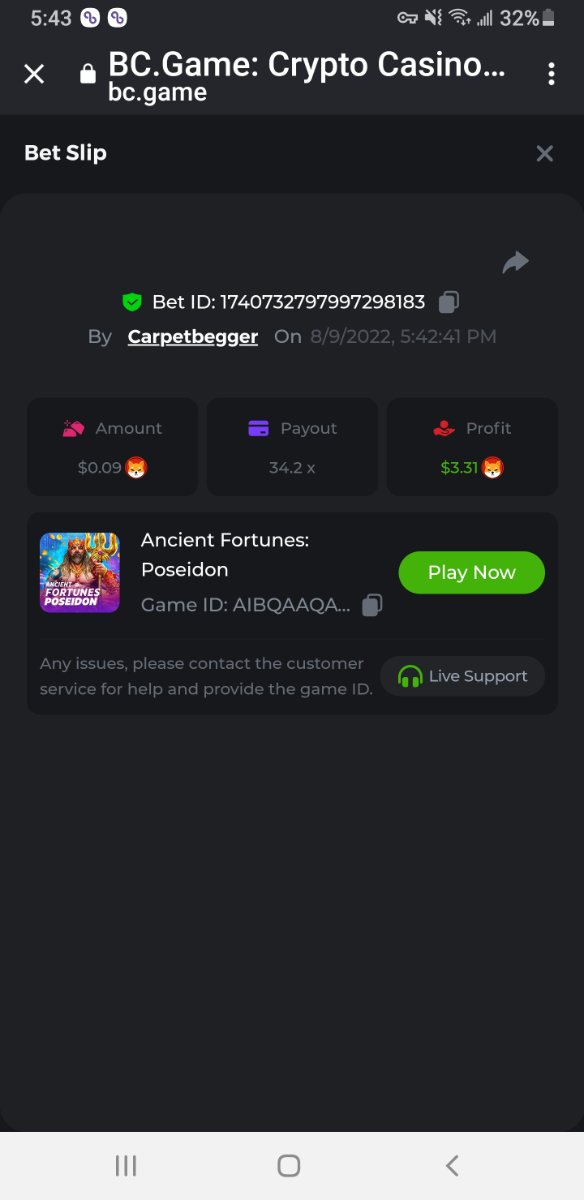
Task: Tap the Android recent apps button
Action: coord(126,1165)
